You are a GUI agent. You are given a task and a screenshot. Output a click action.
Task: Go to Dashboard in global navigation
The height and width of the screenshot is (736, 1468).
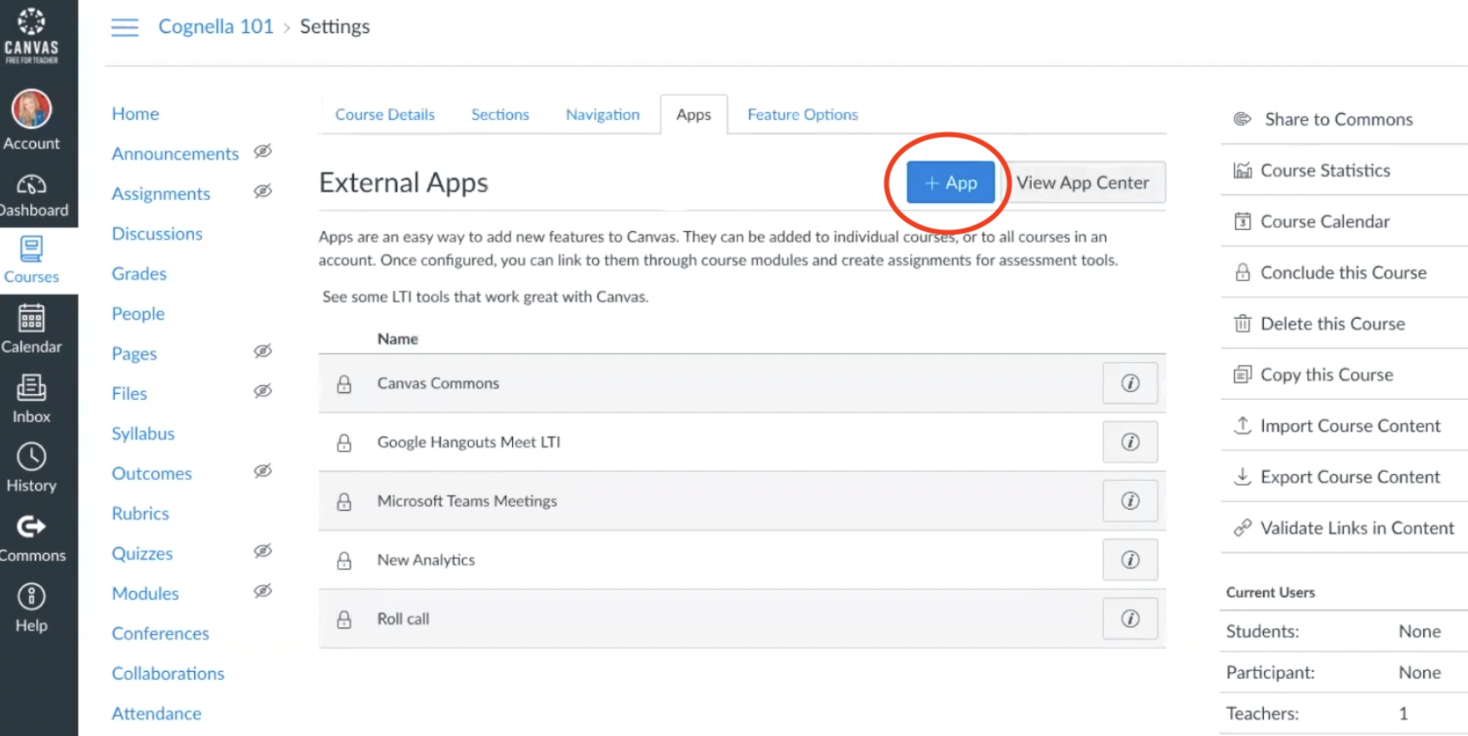32,195
